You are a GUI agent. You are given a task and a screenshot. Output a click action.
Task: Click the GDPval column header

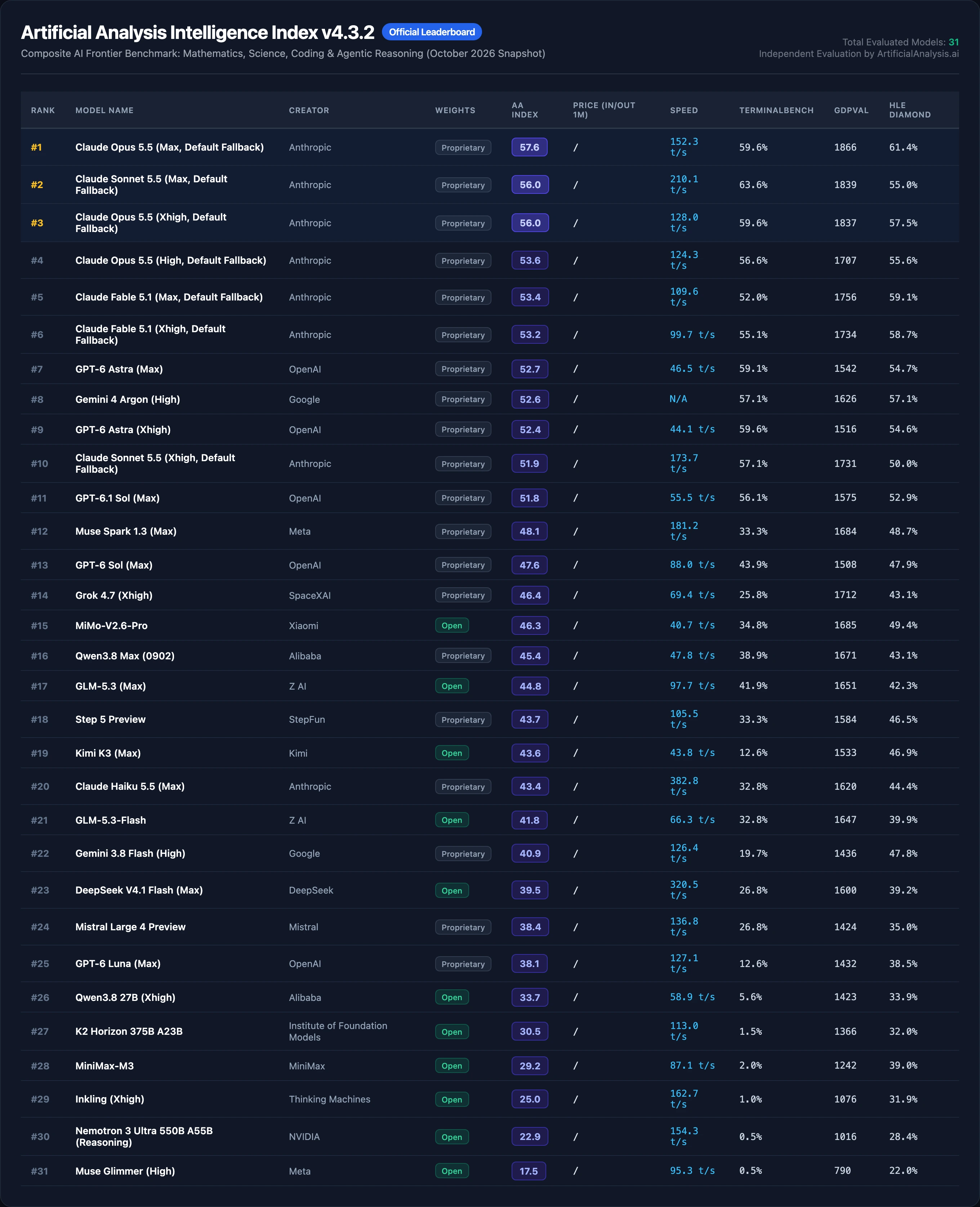click(851, 110)
